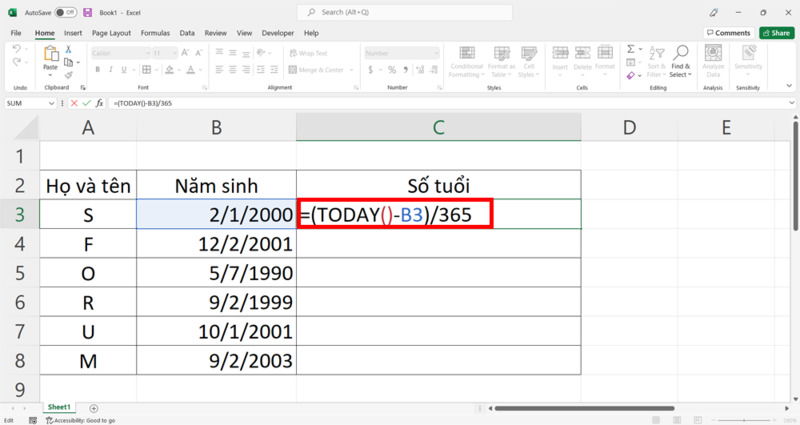Screen dimensions: 800x425
Task: Click the Accounting Number Format dollar icon
Action: click(370, 69)
